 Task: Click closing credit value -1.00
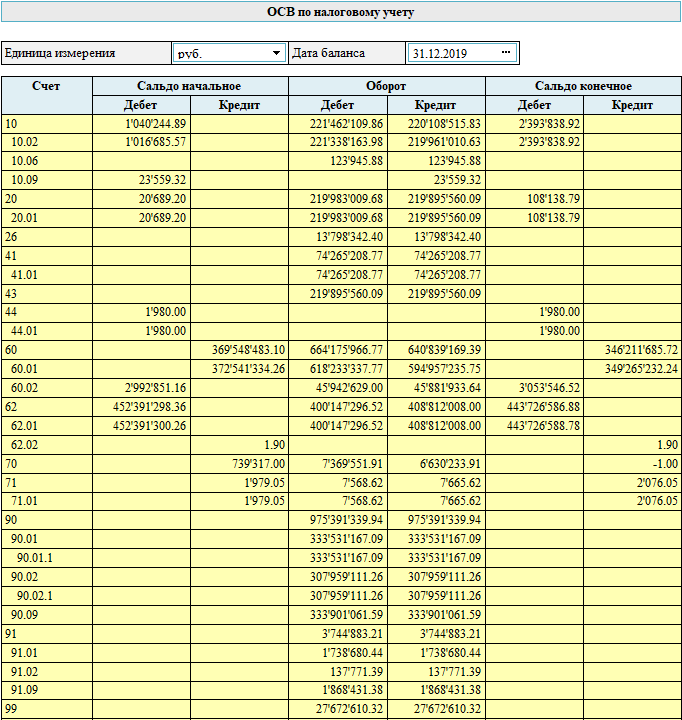pos(665,464)
